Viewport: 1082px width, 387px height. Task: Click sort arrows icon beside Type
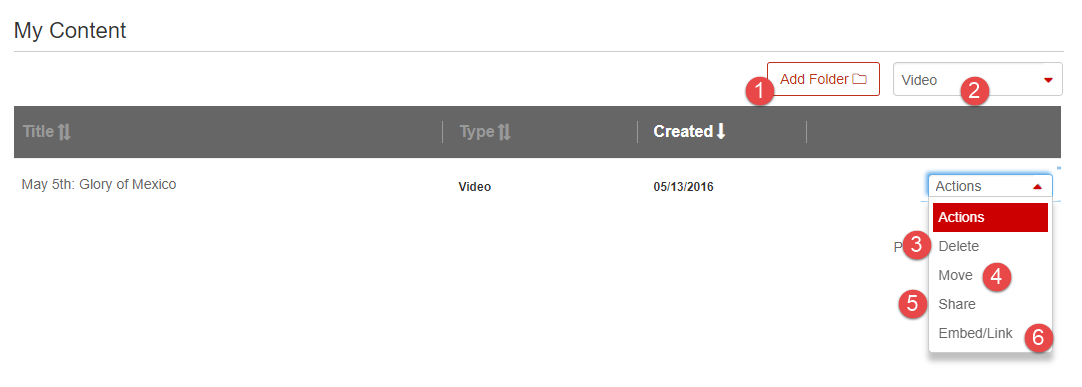tap(504, 131)
